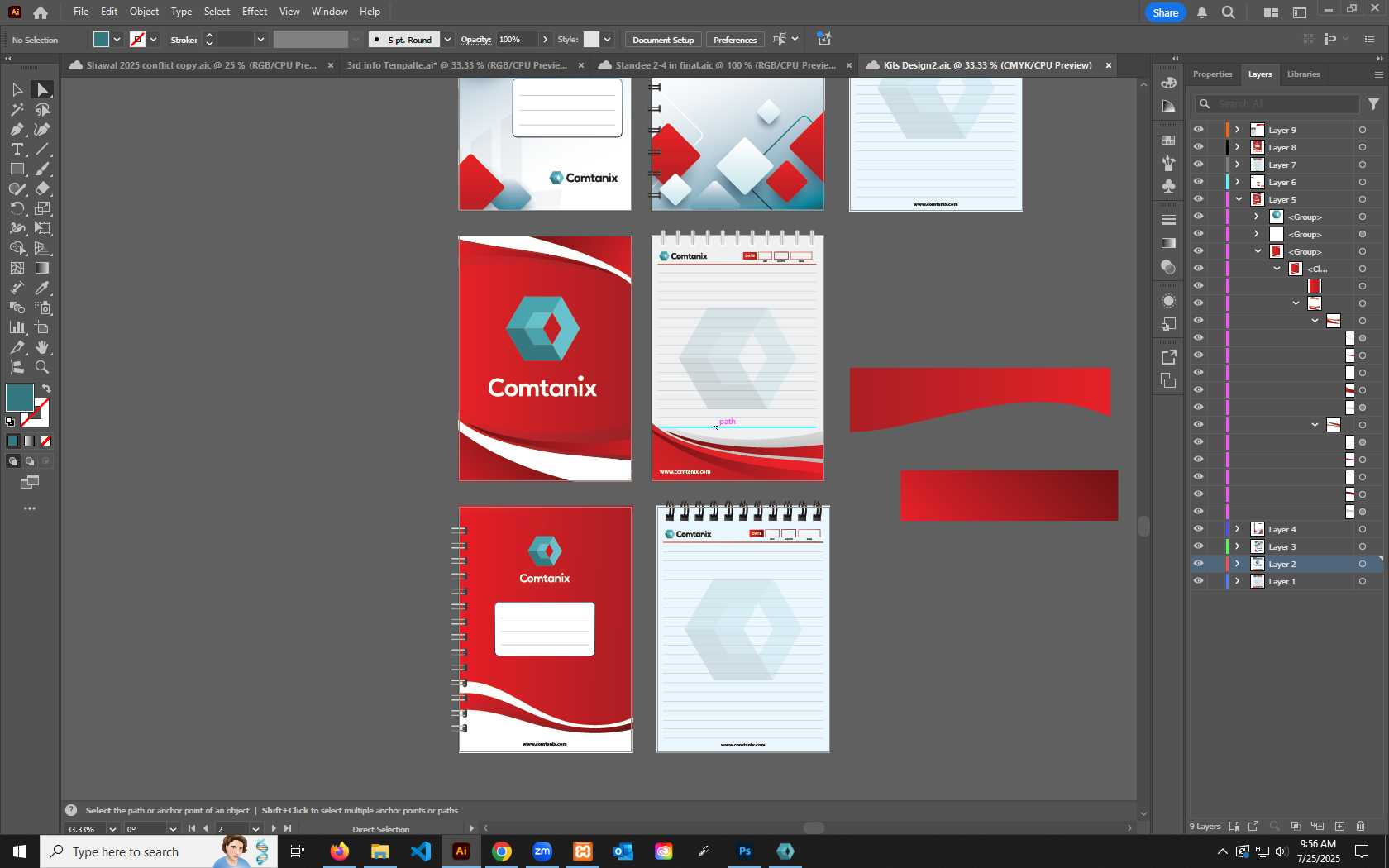Select the Paintbrush tool

pos(42,169)
